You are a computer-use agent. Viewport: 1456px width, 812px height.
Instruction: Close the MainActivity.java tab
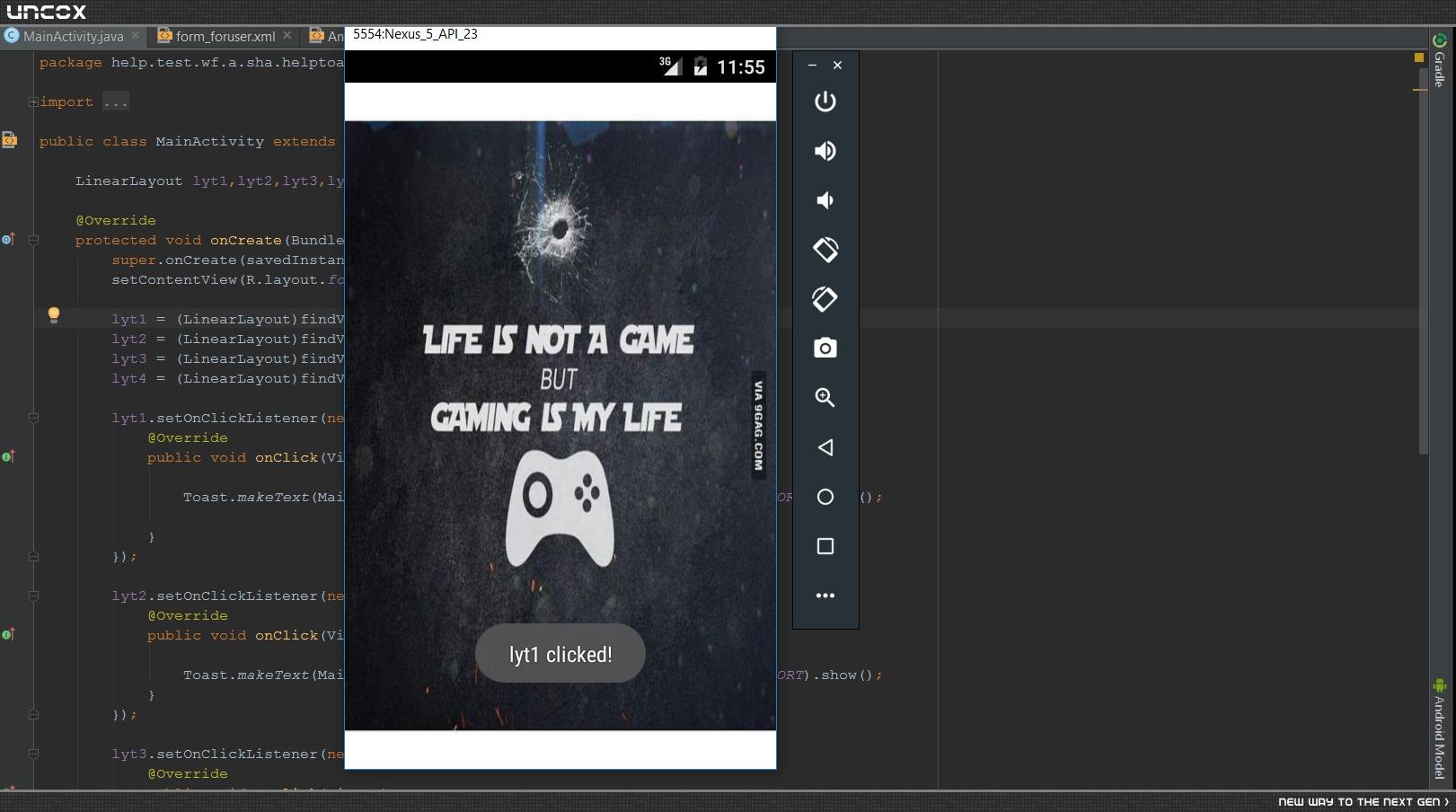coord(136,36)
